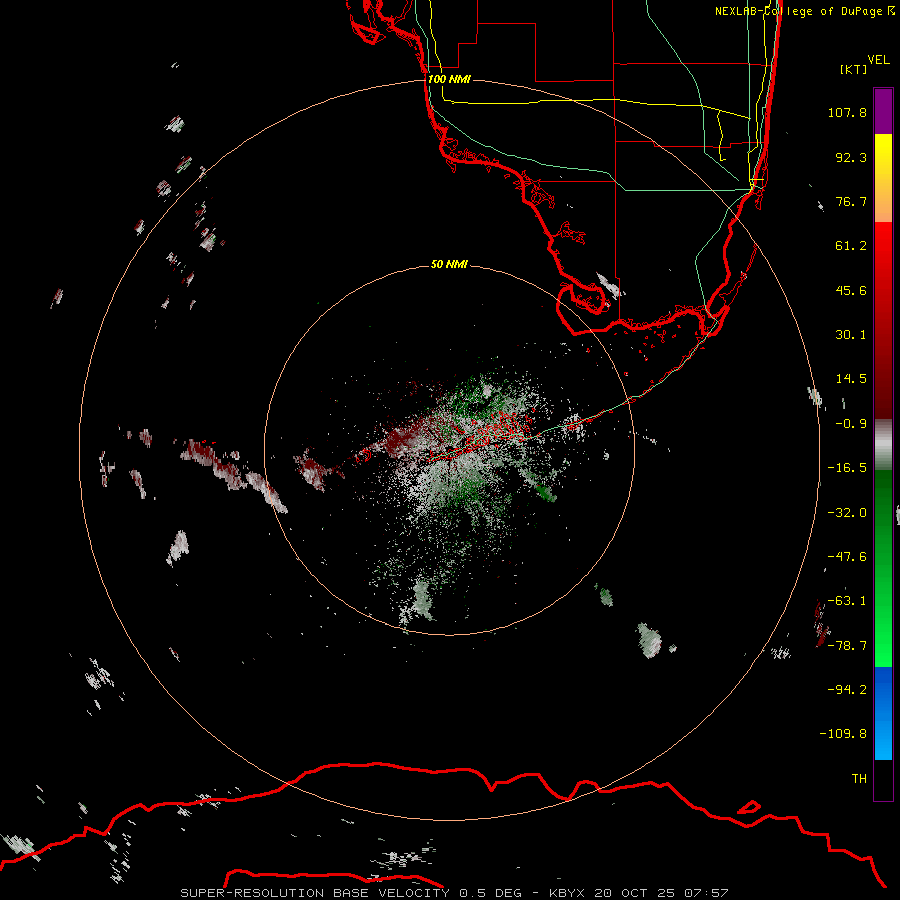The height and width of the screenshot is (900, 900).
Task: Click the 92.3 legend value
Action: point(851,157)
